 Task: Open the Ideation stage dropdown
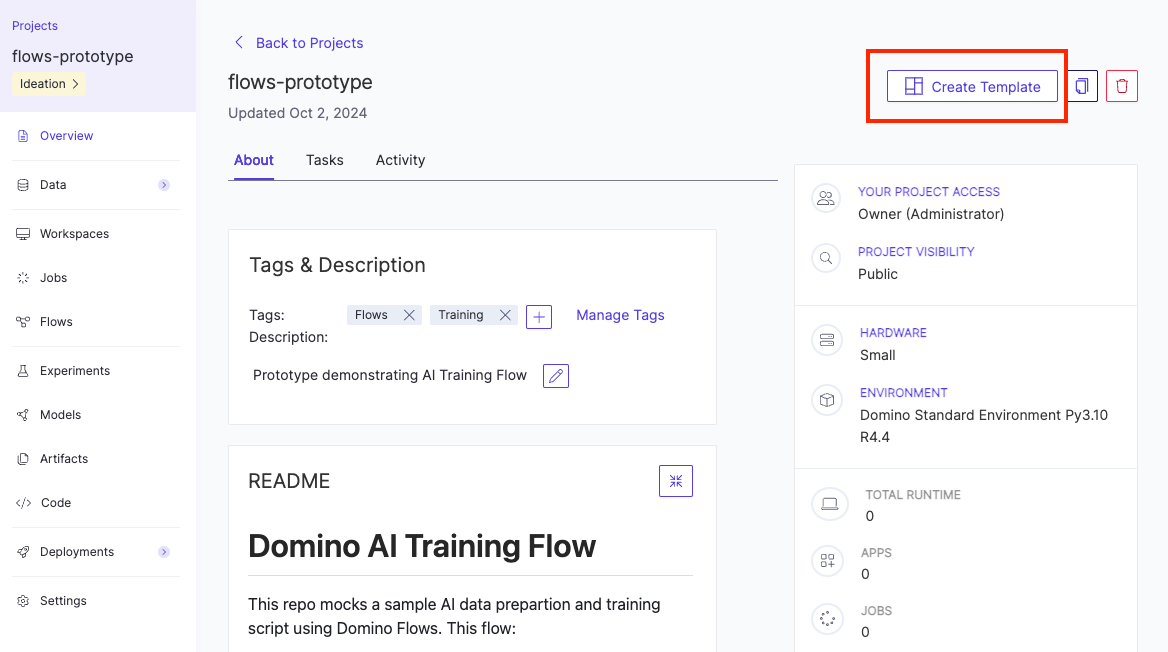click(49, 83)
